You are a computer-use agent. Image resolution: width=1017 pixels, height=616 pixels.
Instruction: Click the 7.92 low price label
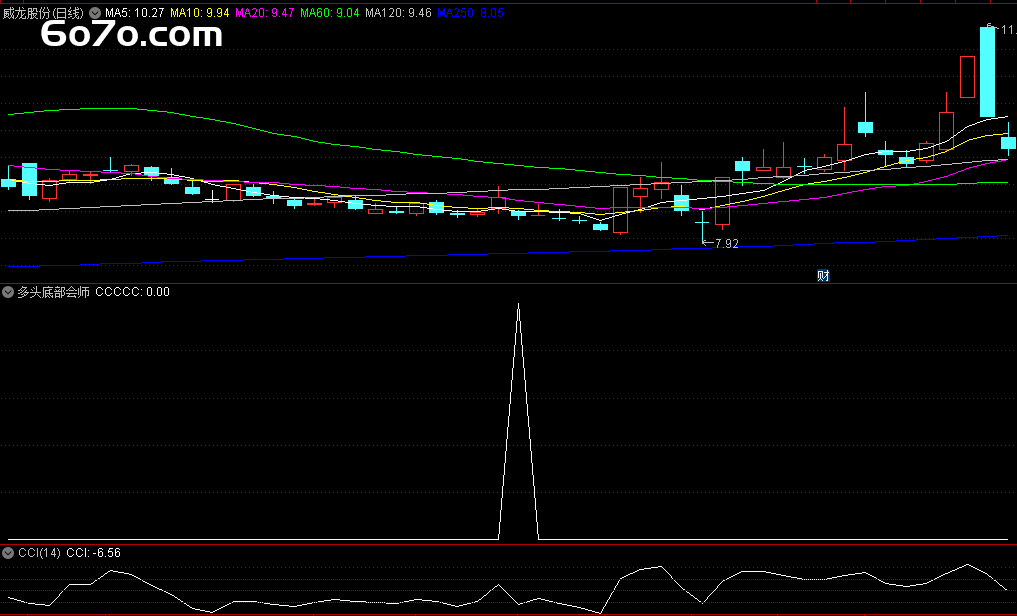(x=726, y=244)
